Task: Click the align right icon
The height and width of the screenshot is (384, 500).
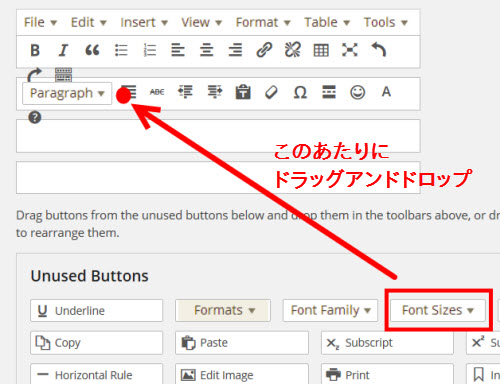Action: 235,50
